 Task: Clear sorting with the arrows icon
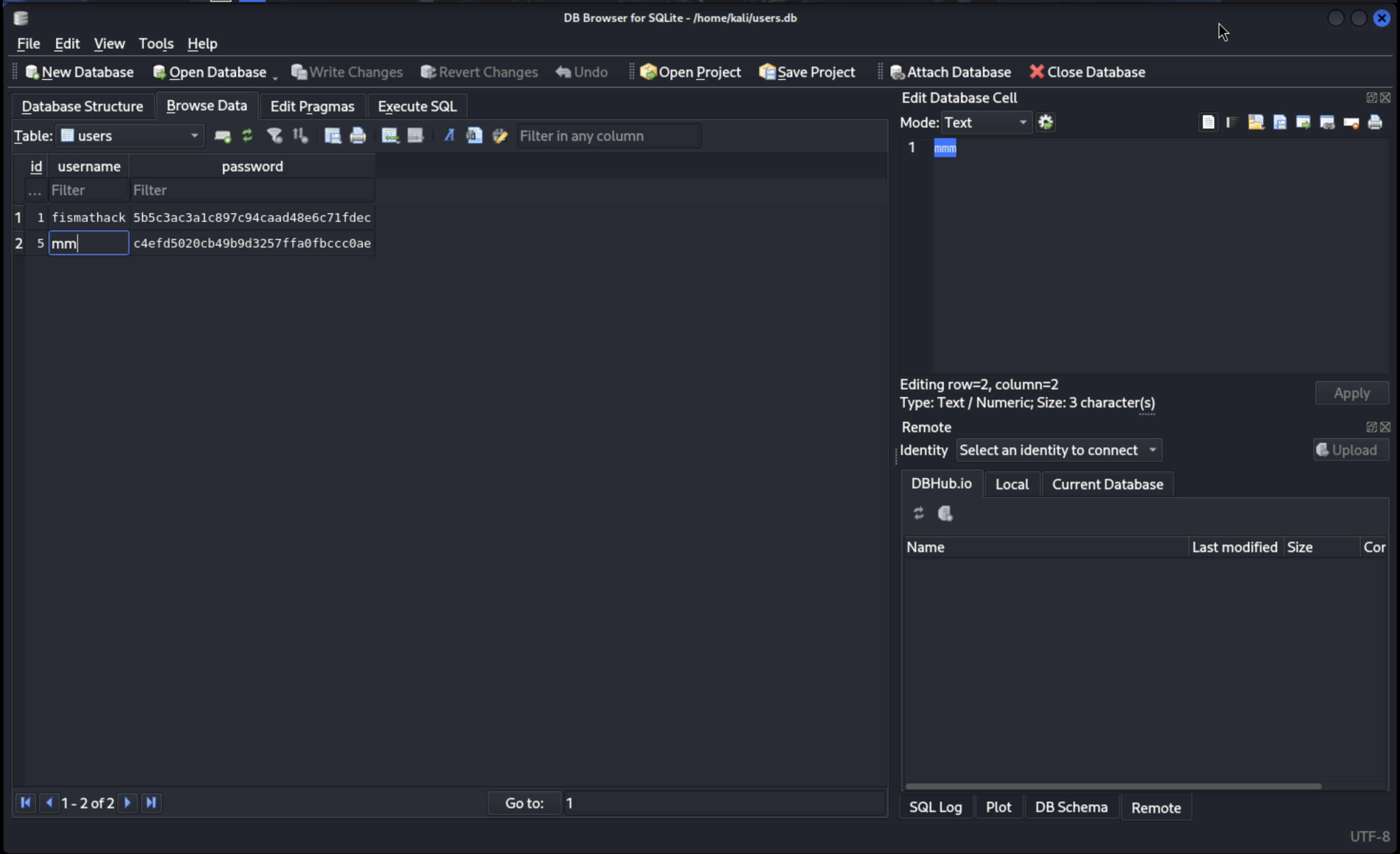300,135
